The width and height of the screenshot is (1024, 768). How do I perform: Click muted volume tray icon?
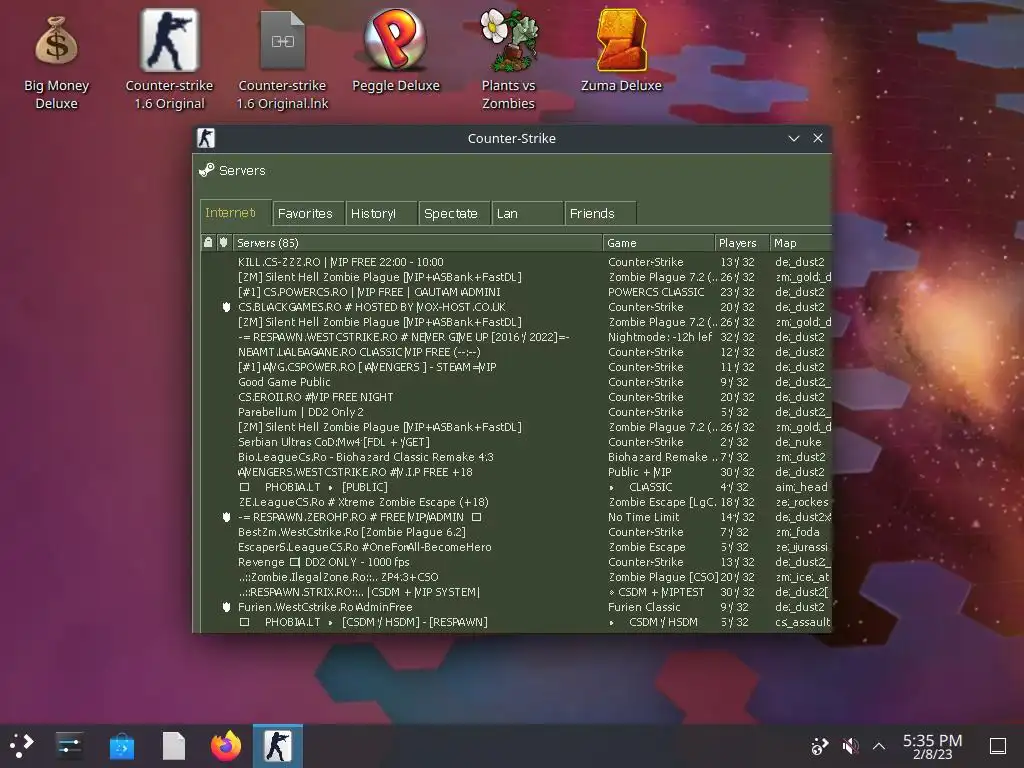(850, 746)
